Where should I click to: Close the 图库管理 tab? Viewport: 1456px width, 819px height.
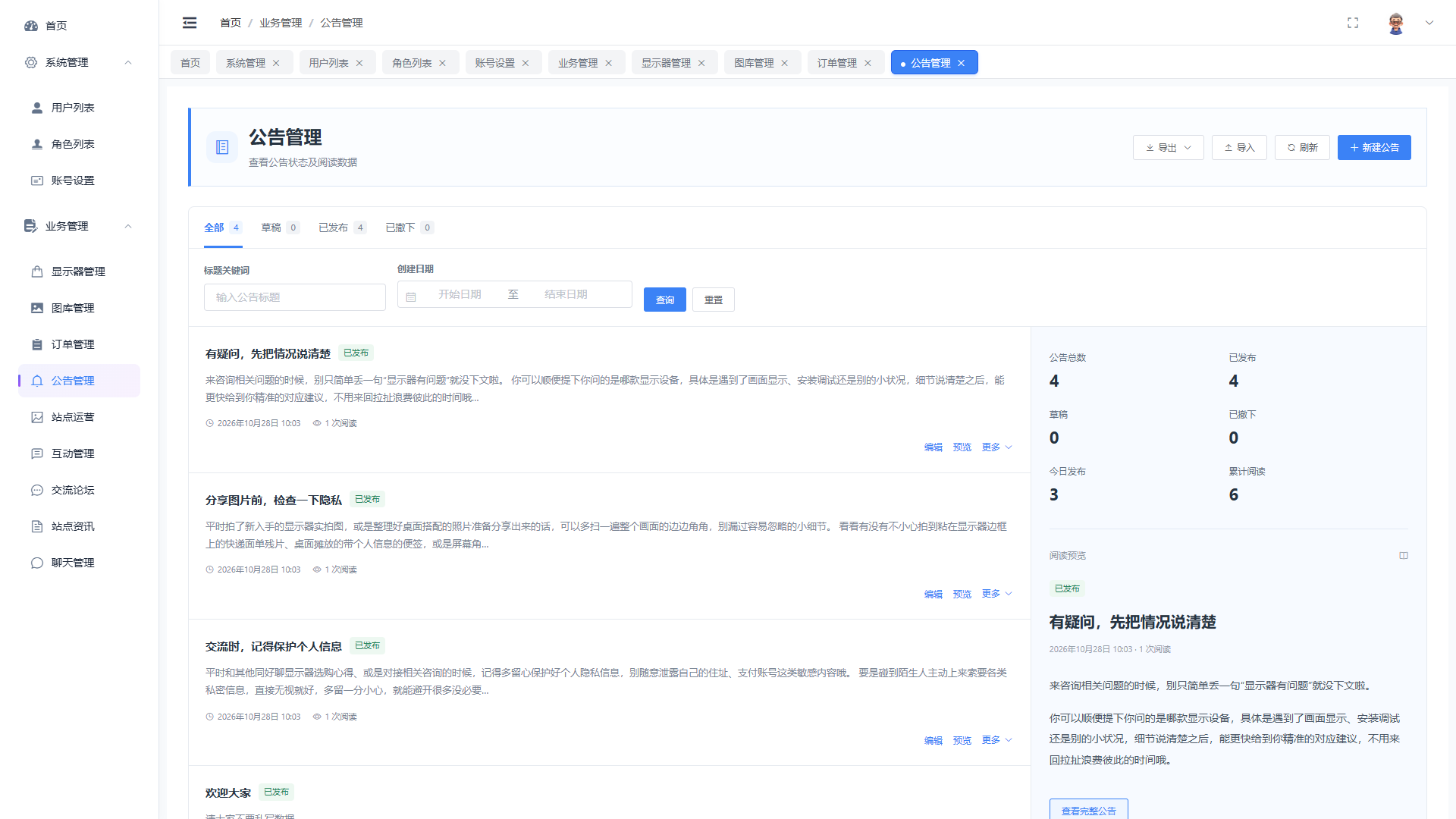785,63
